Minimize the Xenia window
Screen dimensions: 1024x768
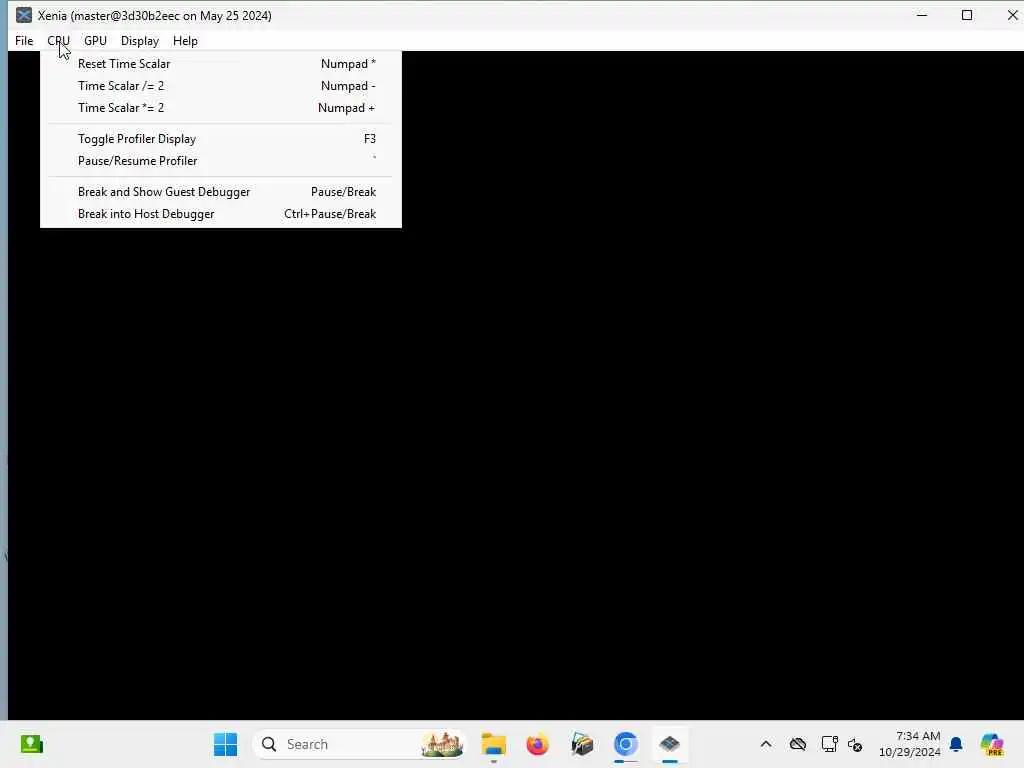(x=922, y=15)
